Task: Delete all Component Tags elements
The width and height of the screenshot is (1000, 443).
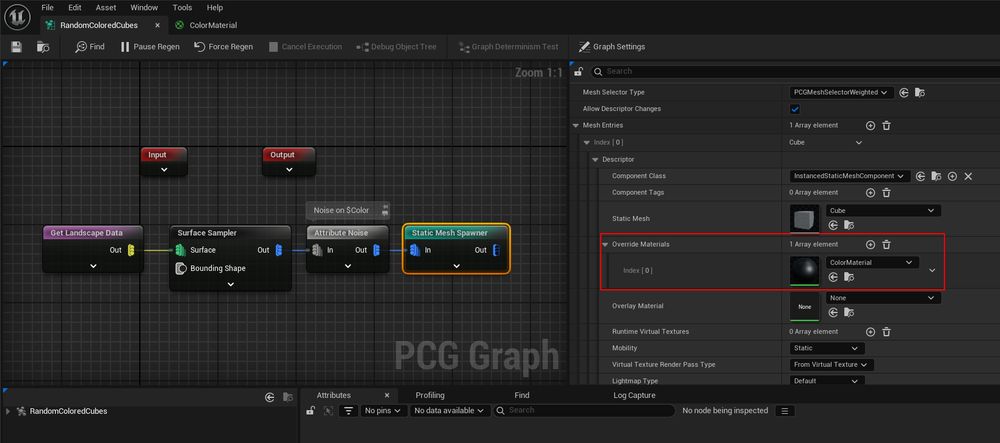Action: click(886, 192)
